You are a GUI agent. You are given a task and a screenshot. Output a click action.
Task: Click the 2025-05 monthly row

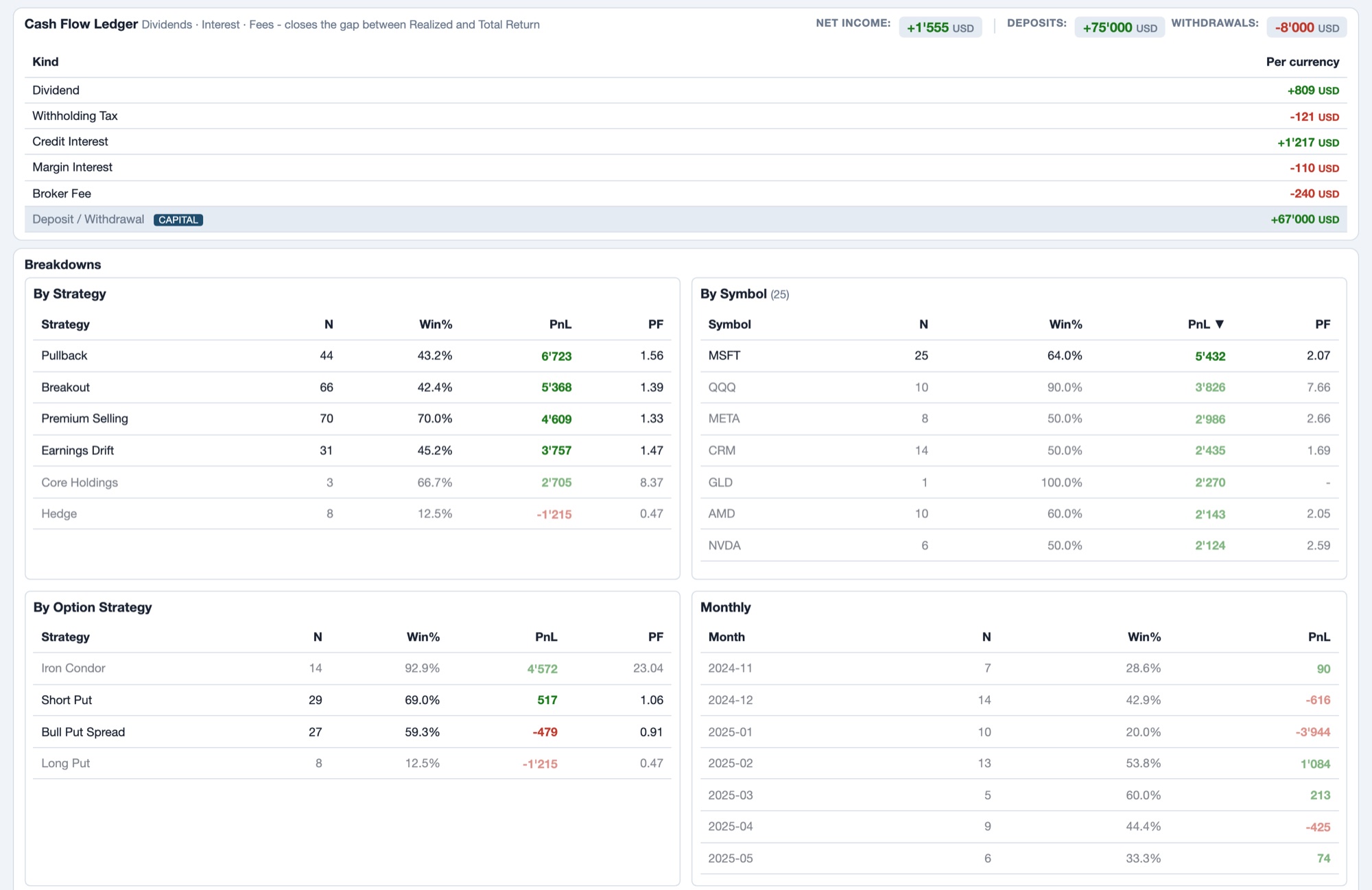point(1019,858)
